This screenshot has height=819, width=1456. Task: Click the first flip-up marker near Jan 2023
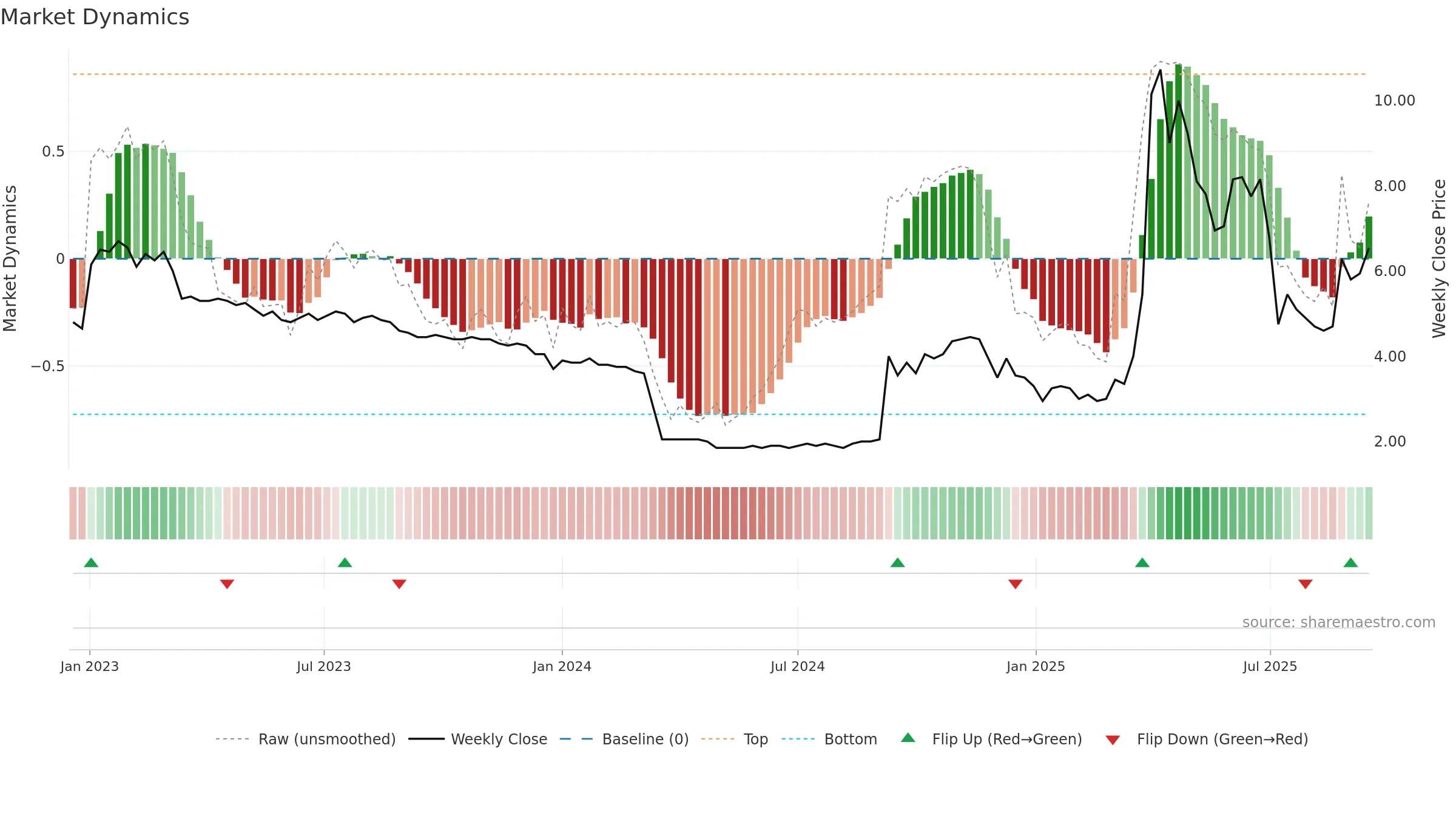[91, 562]
